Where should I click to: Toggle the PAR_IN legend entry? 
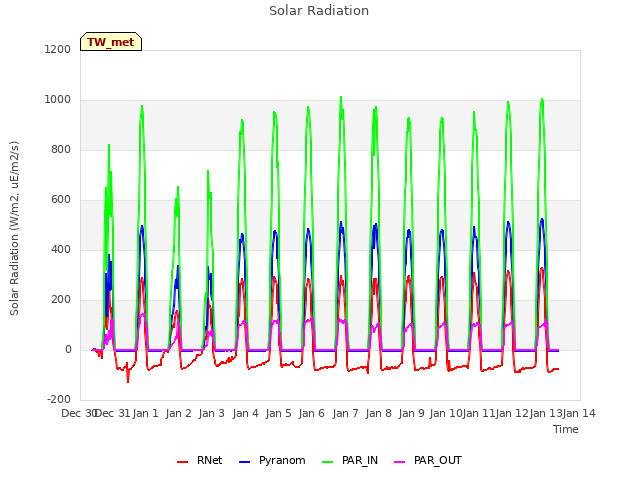[x=350, y=460]
